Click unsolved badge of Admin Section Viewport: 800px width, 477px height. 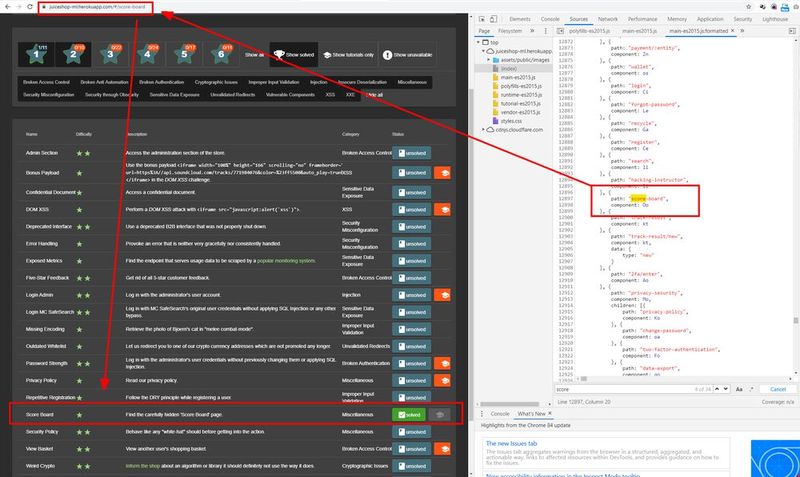[x=412, y=153]
